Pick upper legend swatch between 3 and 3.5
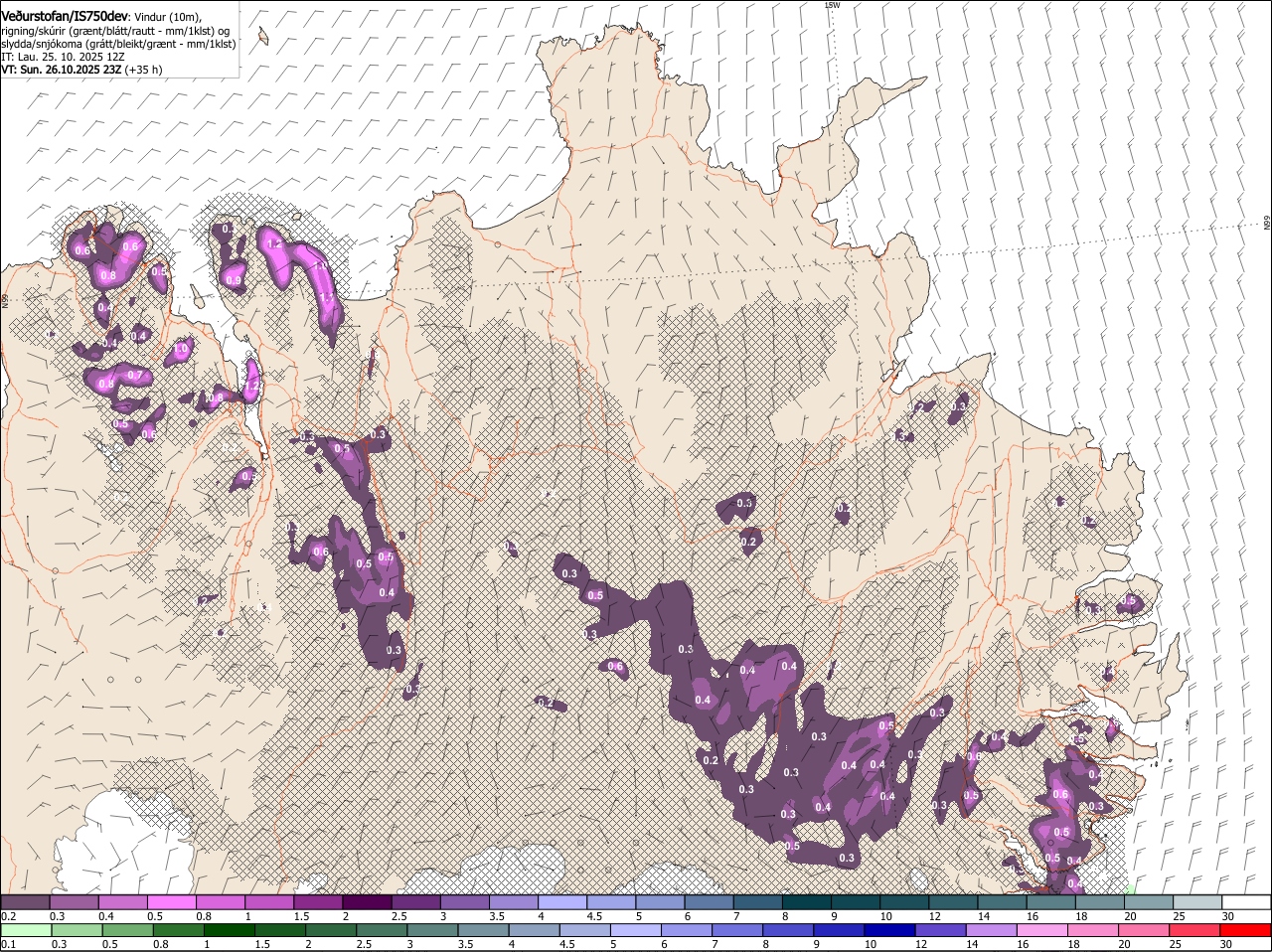The height and width of the screenshot is (952, 1272). [464, 901]
